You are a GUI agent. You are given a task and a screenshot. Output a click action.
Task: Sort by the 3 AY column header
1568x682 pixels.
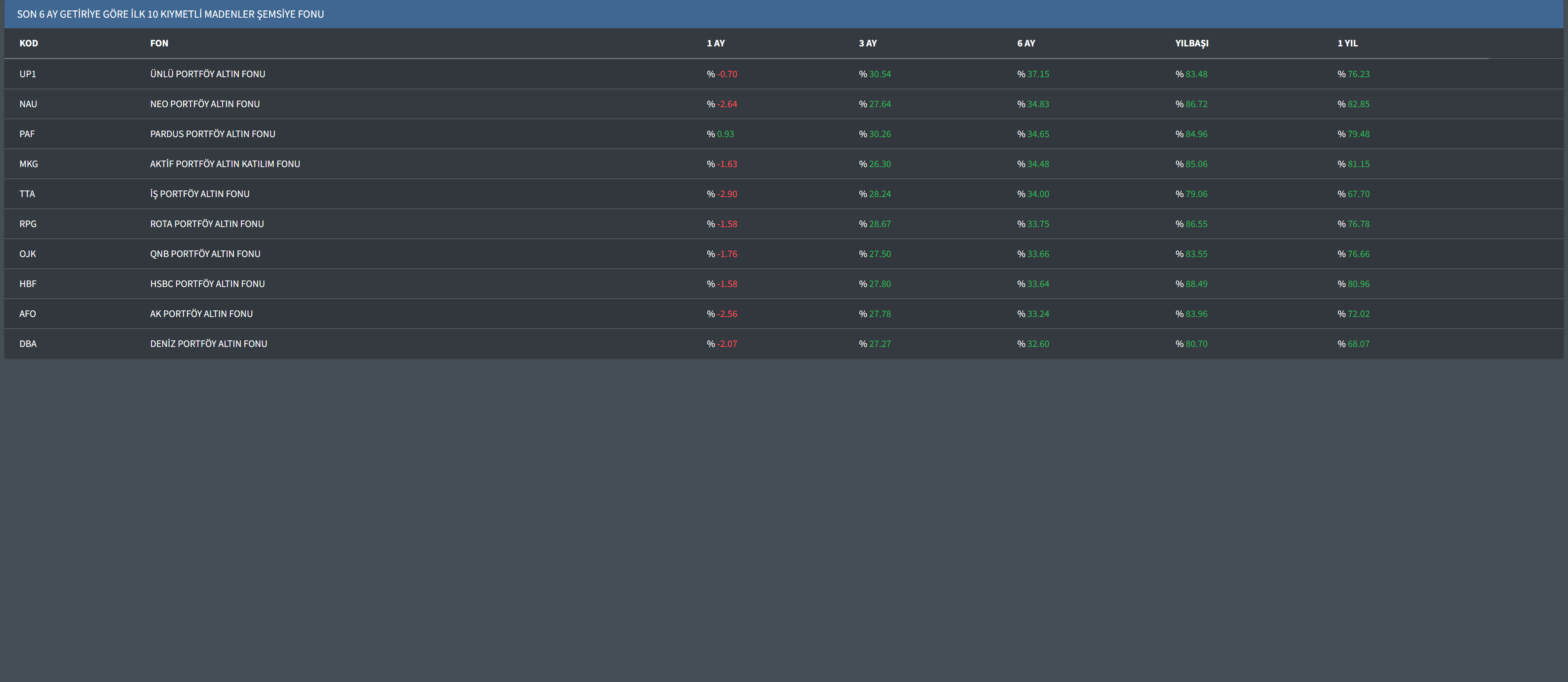click(x=868, y=43)
